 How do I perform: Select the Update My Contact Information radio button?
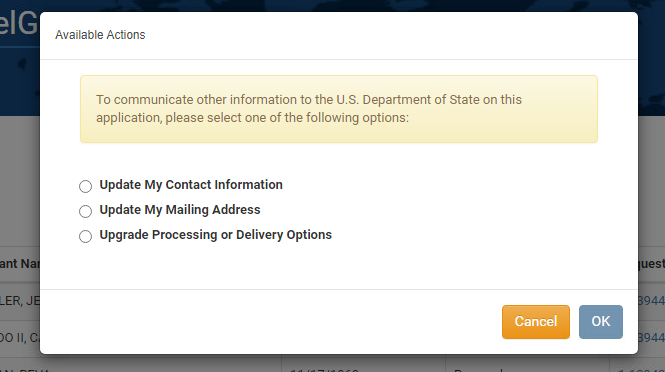point(85,186)
